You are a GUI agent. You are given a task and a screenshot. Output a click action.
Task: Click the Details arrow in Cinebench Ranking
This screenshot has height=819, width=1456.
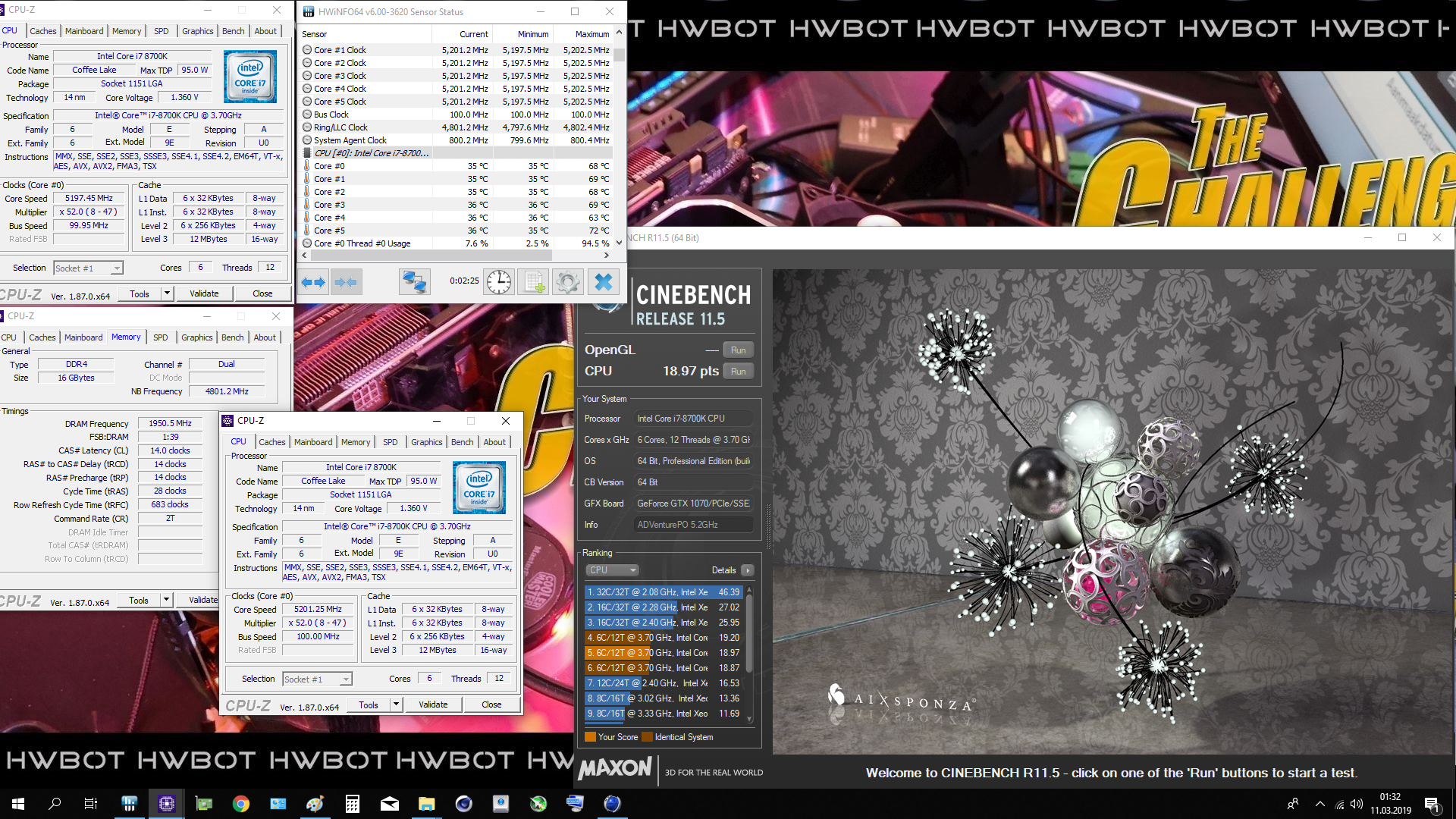coord(748,570)
